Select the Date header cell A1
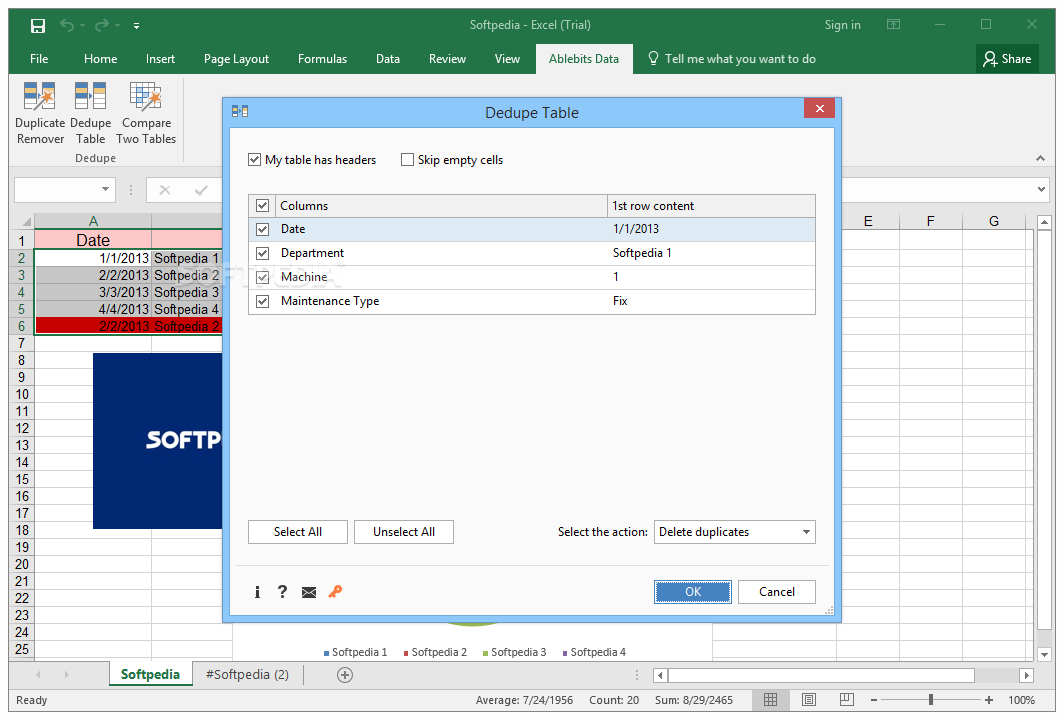This screenshot has height=720, width=1064. pyautogui.click(x=93, y=240)
